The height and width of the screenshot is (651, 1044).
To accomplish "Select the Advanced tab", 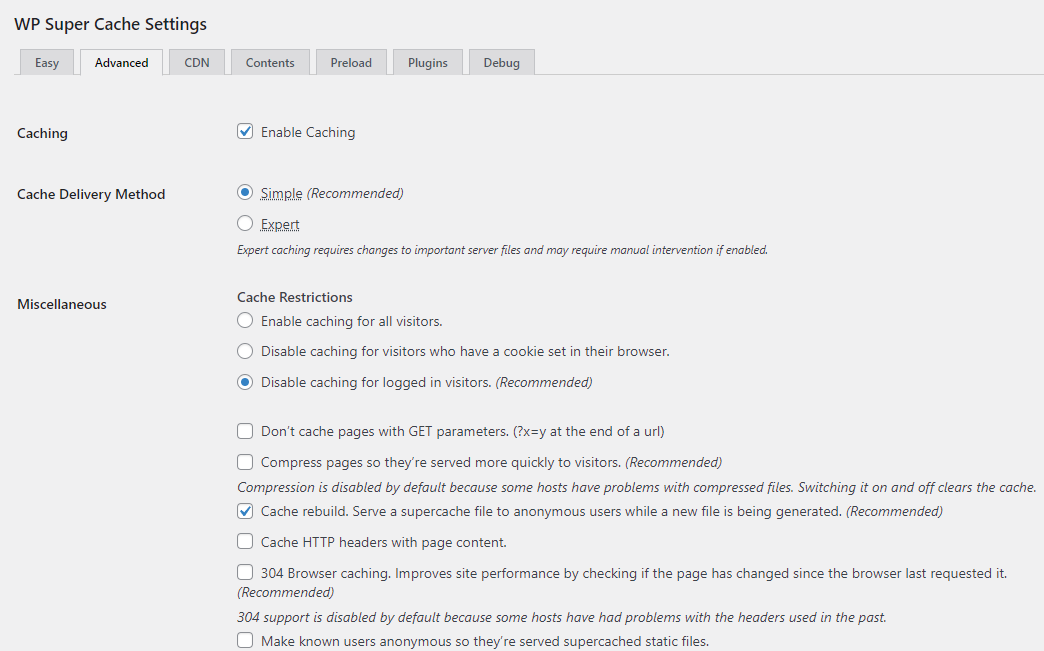I will tap(121, 63).
